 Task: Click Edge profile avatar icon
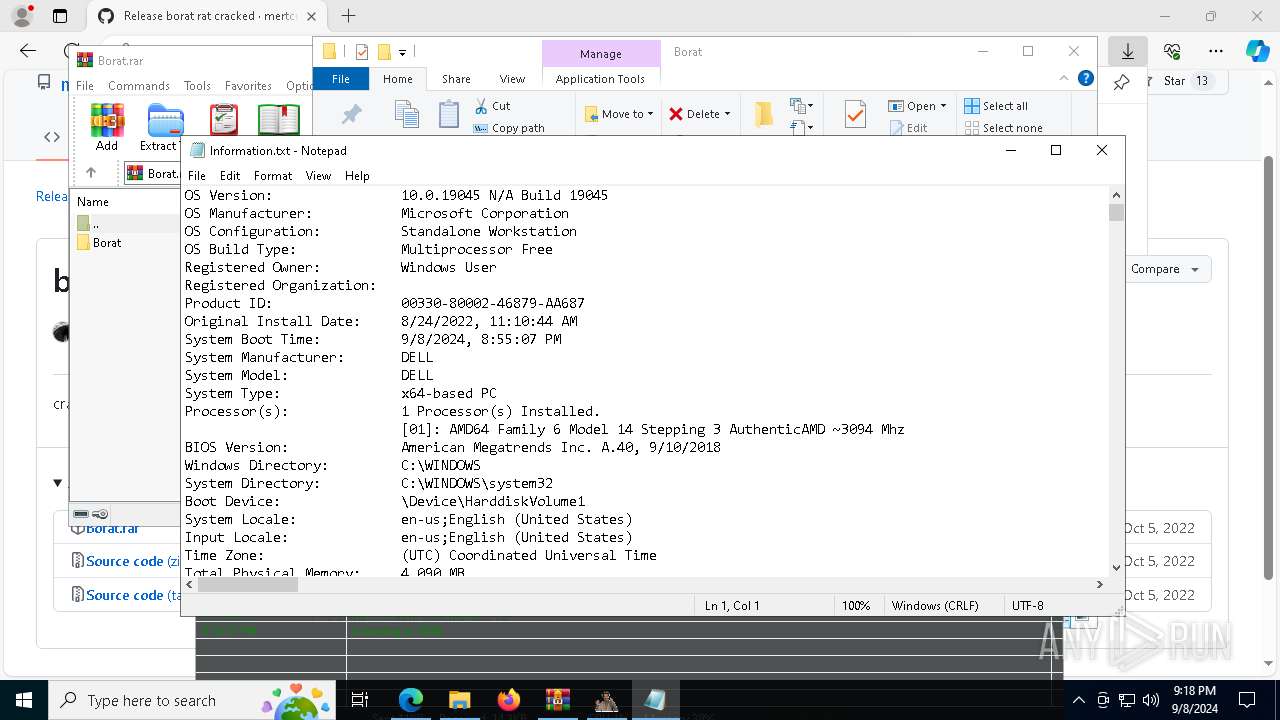click(x=21, y=16)
